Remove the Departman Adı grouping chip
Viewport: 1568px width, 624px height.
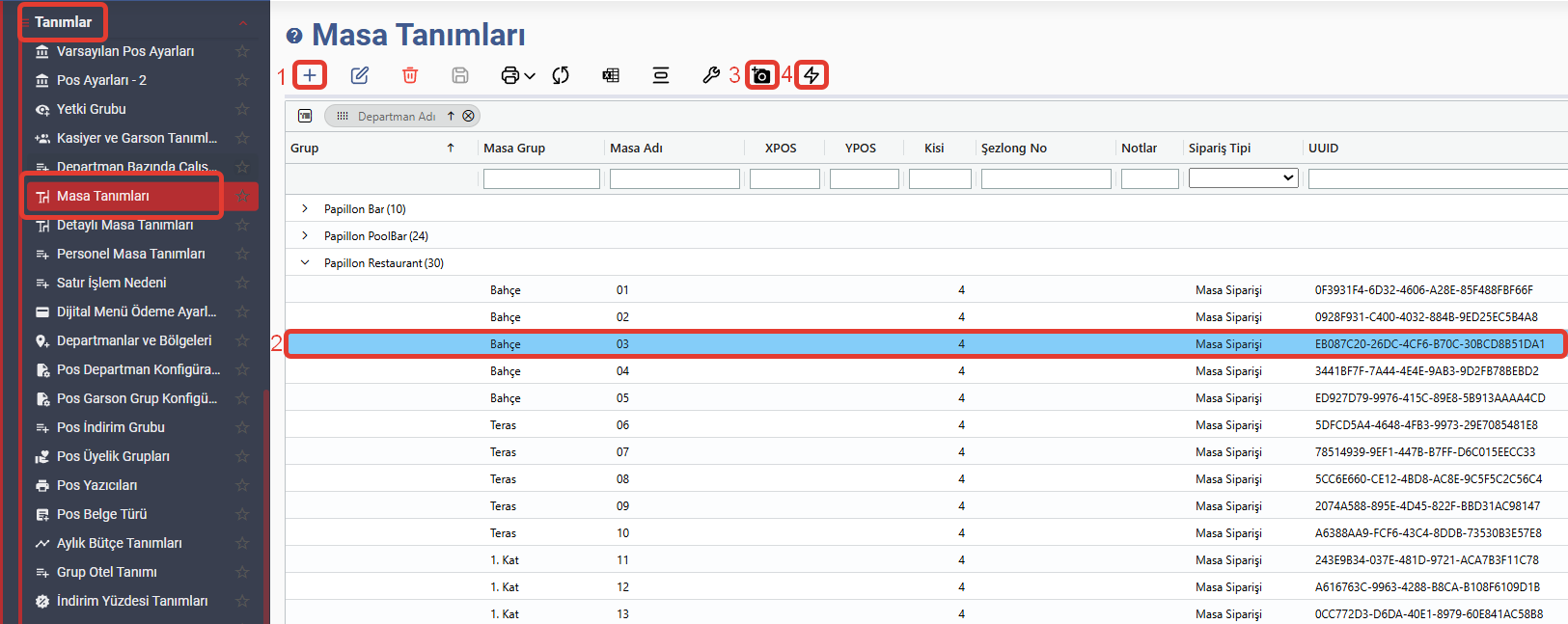click(x=469, y=116)
